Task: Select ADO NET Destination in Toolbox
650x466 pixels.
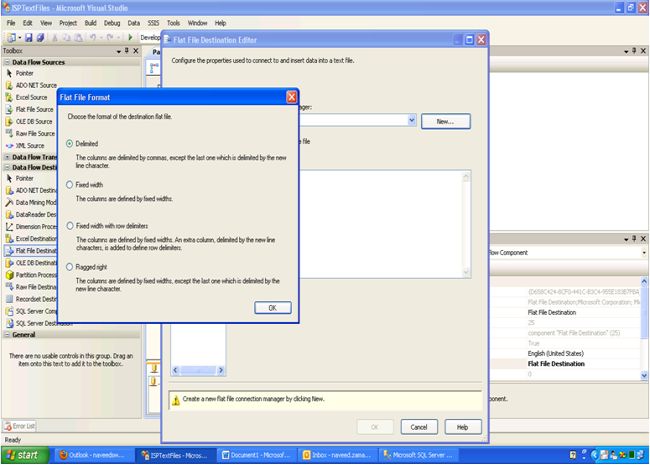Action: [30, 190]
